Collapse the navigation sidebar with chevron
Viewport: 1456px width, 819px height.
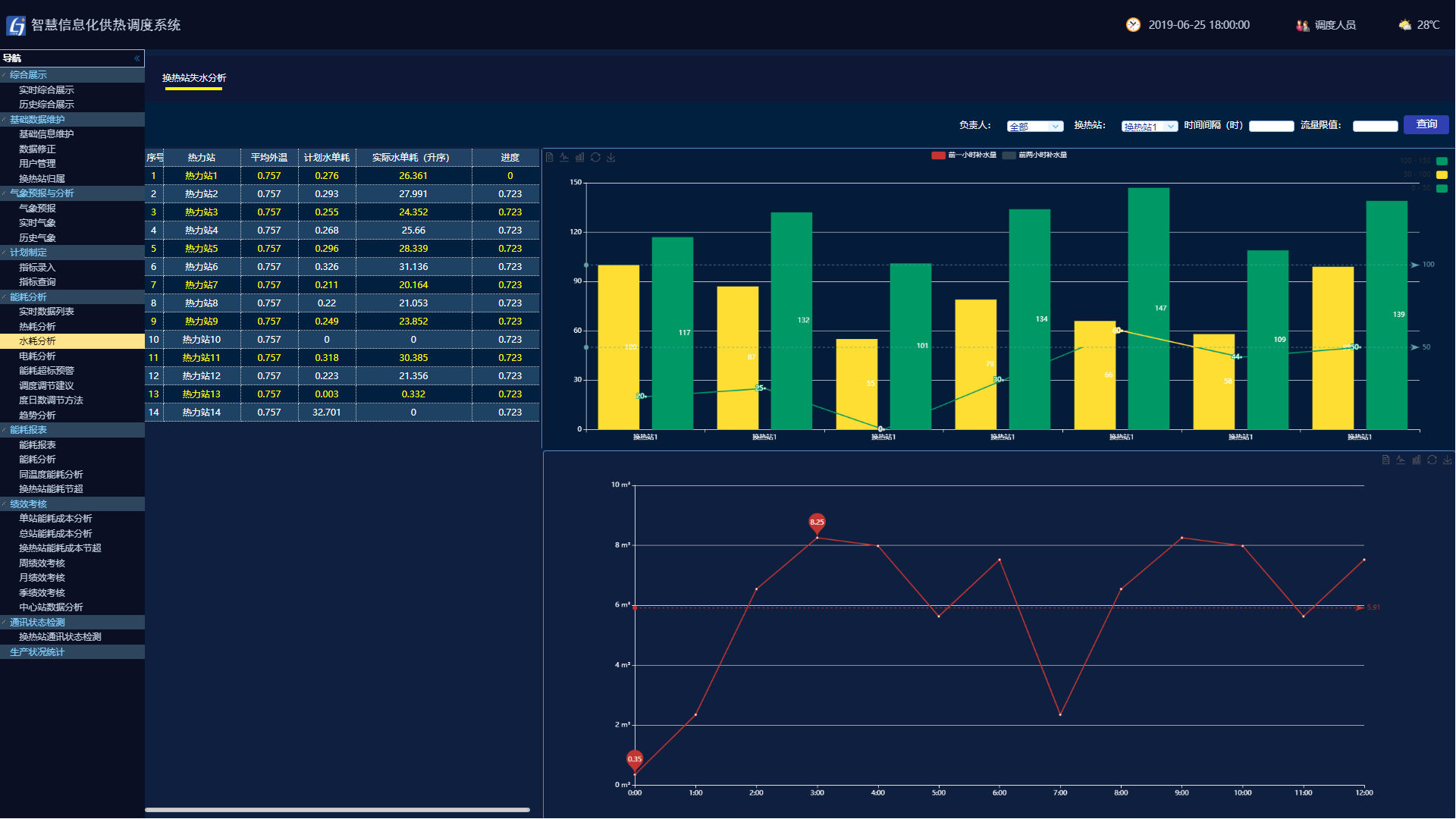137,58
